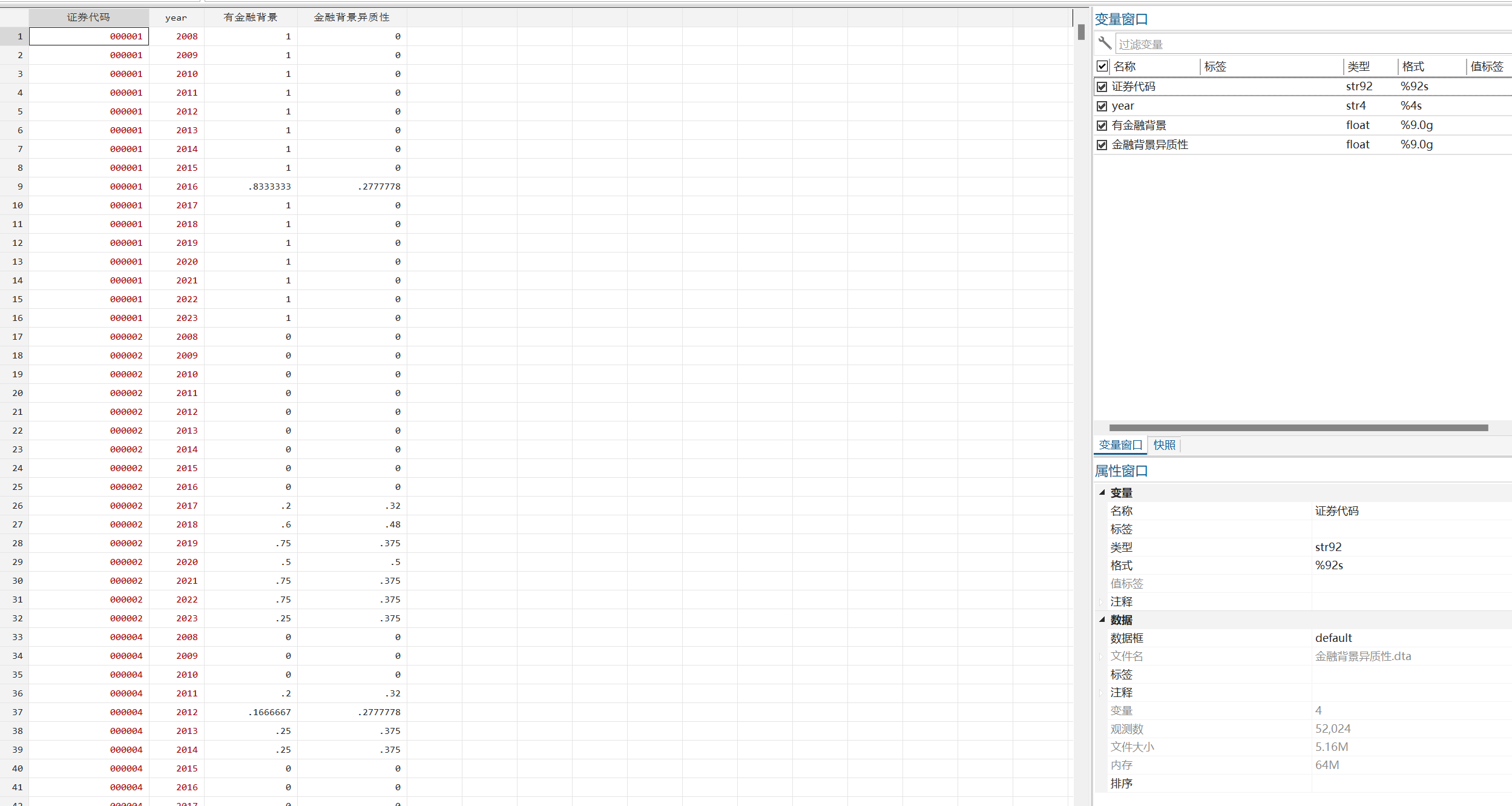
Task: Select the 金融背景异质性 column header in the data grid
Action: [352, 18]
